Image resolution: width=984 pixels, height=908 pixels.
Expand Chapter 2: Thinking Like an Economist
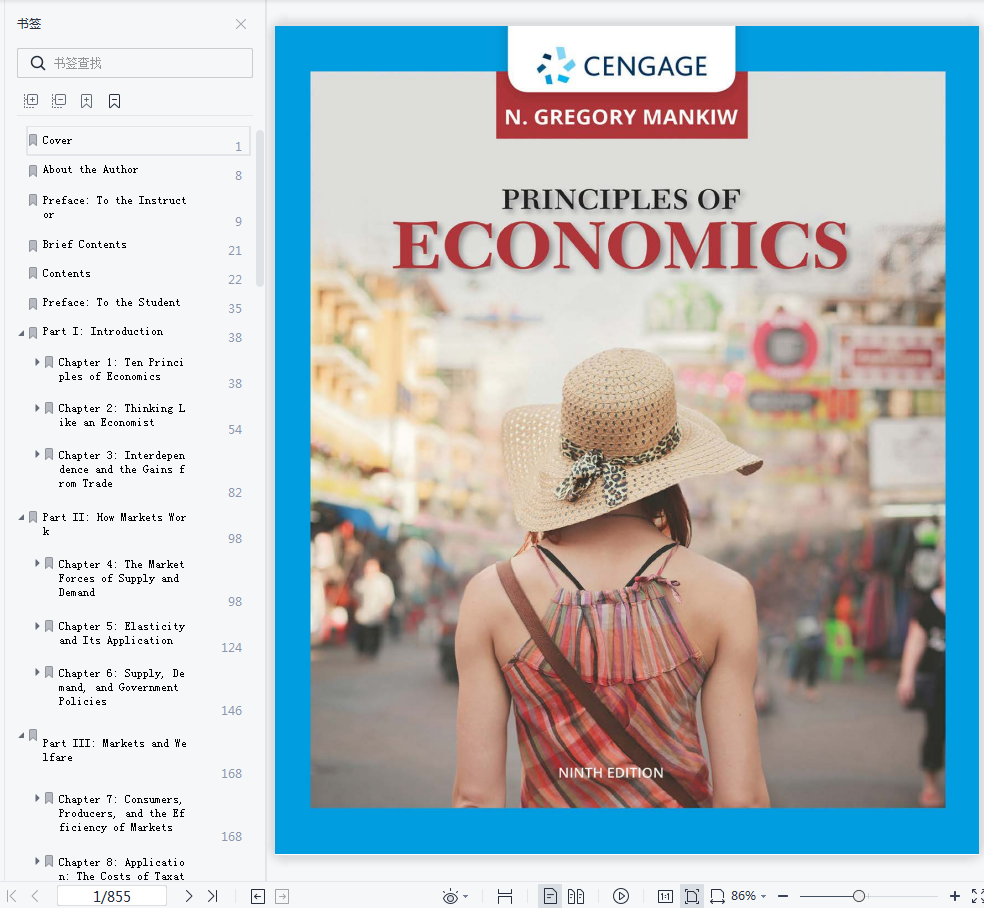(x=37, y=408)
